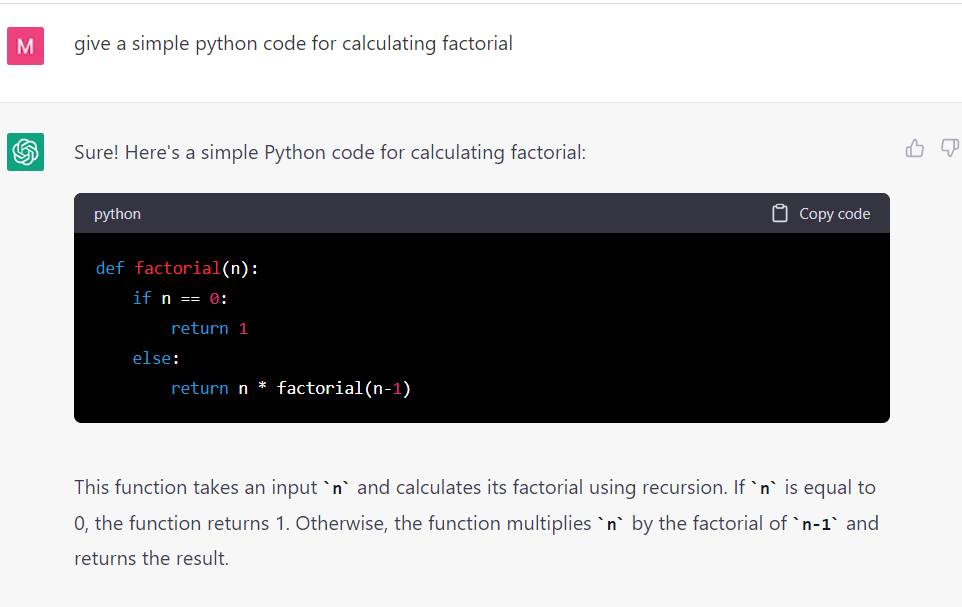Screen dimensions: 962x607
Task: Click the green ChatGPT logo avatar
Action: (x=25, y=152)
